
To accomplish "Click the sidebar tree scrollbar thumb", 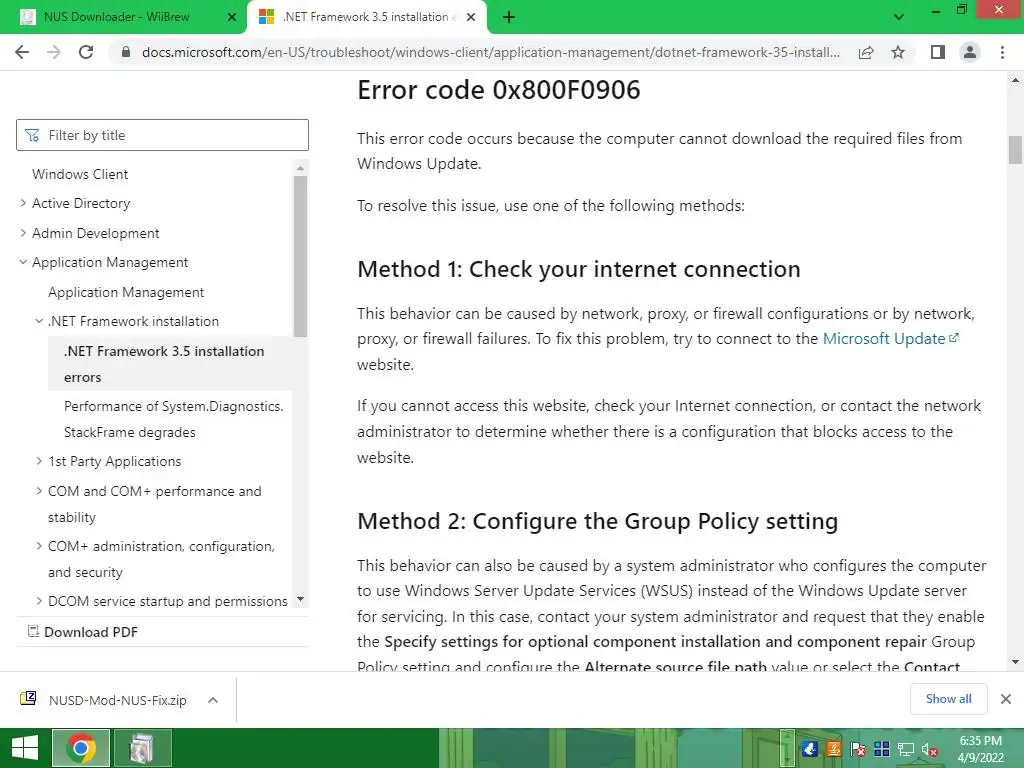I will 300,257.
